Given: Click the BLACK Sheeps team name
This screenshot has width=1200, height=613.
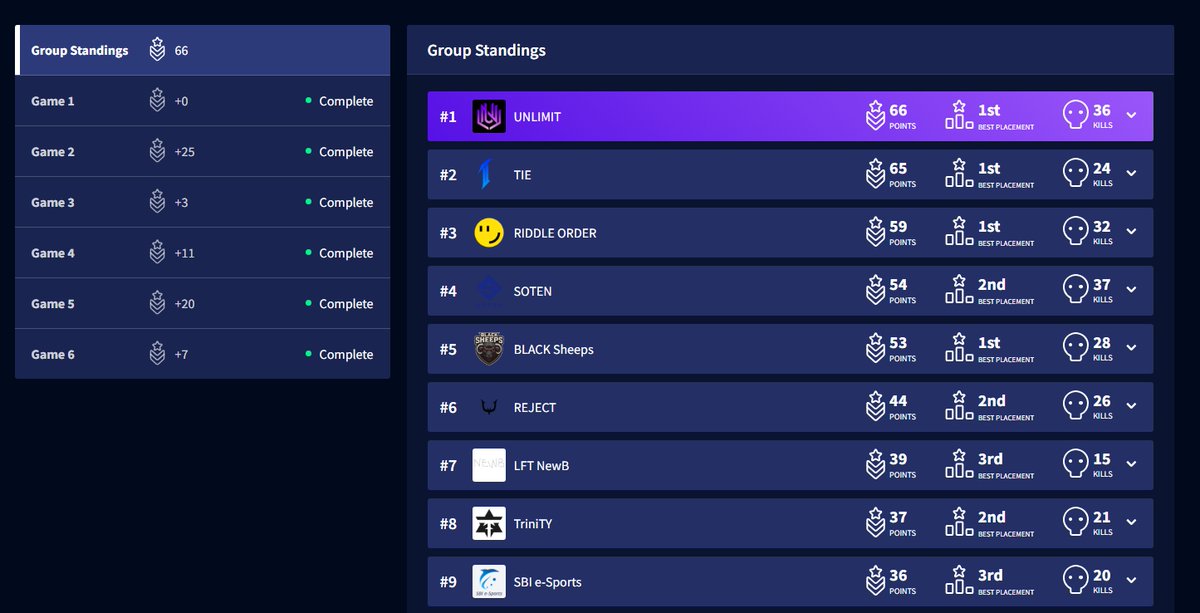Looking at the screenshot, I should (553, 350).
